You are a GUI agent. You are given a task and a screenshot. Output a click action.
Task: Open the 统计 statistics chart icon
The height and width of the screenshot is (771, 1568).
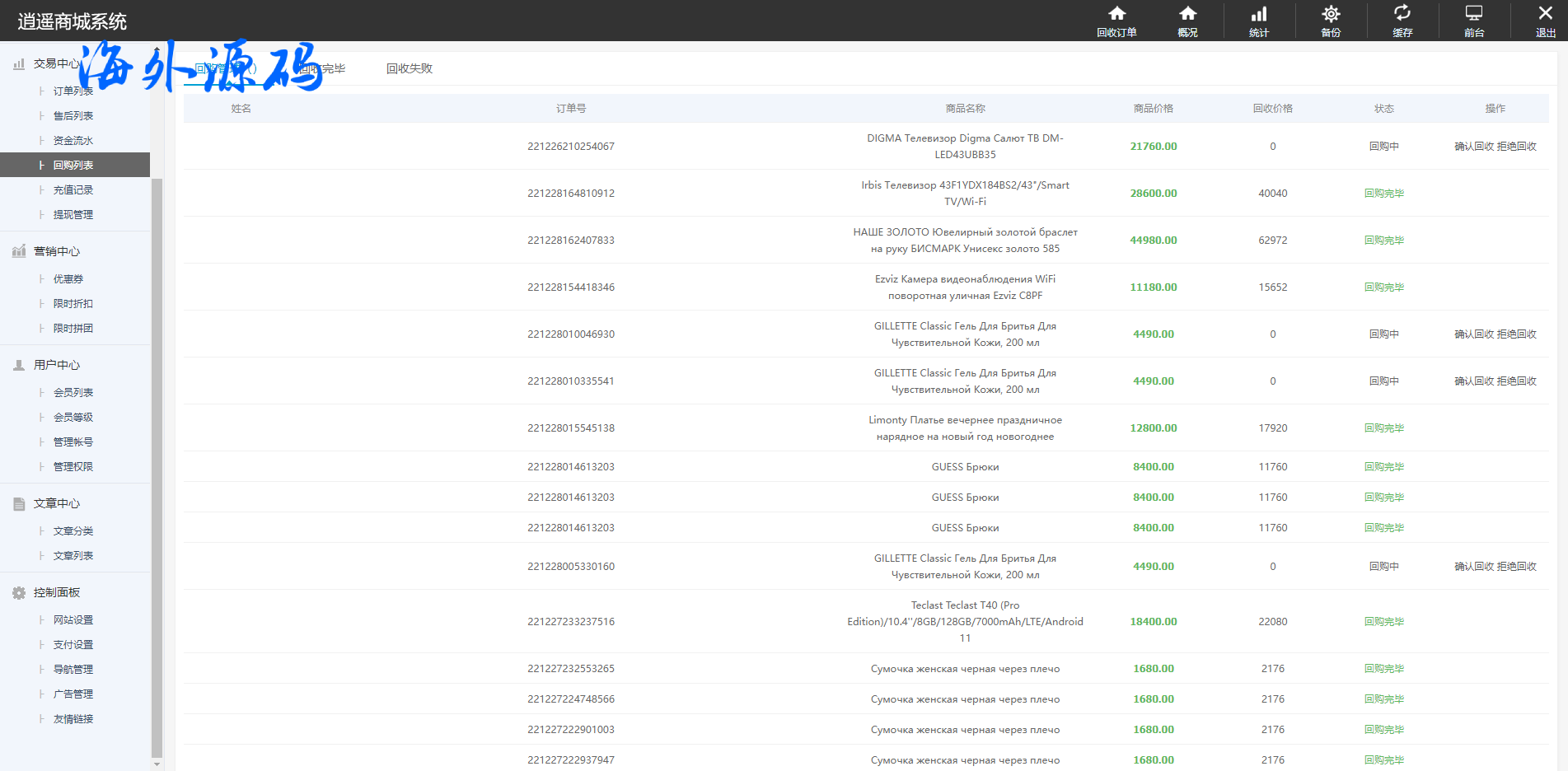[1259, 21]
